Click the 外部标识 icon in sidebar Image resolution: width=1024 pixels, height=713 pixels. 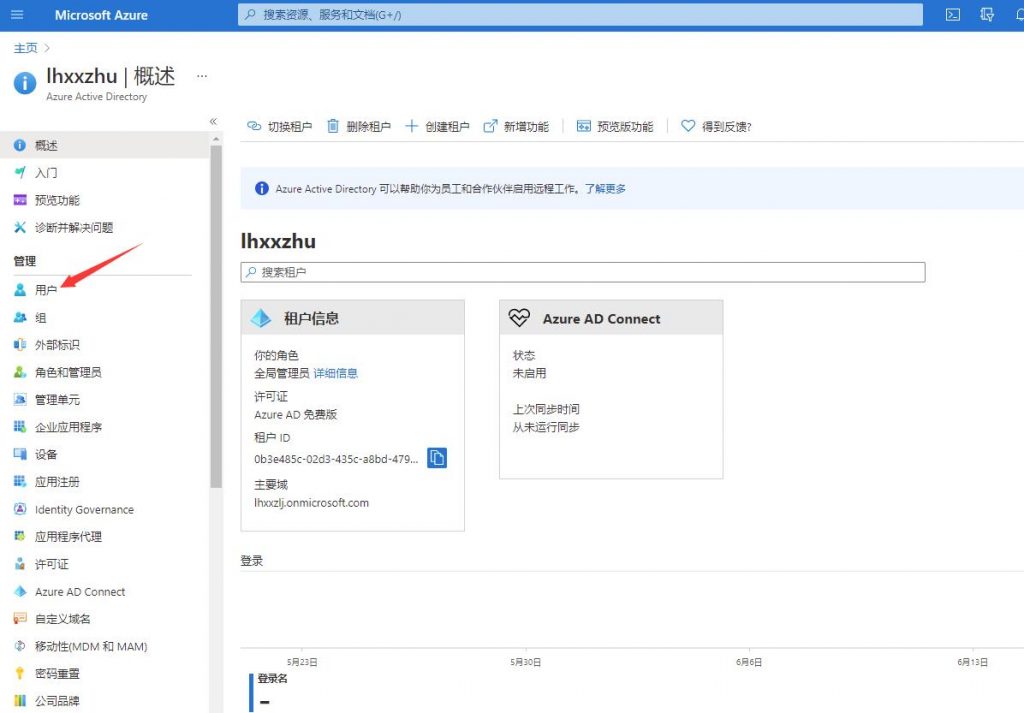(x=20, y=345)
